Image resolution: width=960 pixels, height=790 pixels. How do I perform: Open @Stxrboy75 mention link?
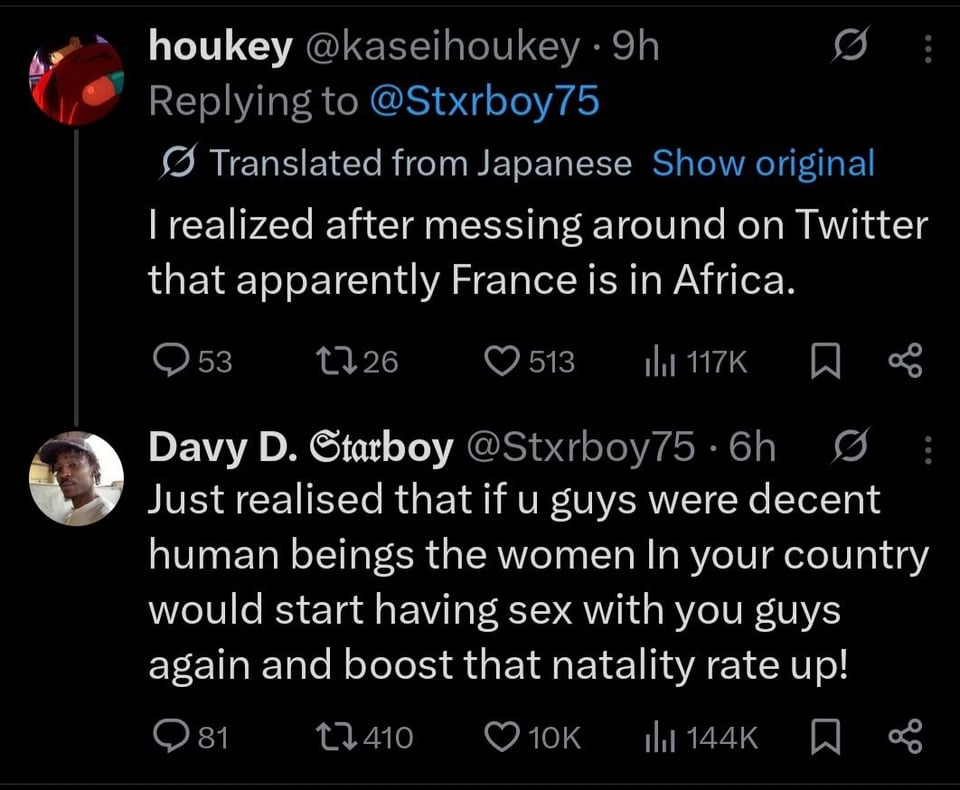[x=484, y=102]
